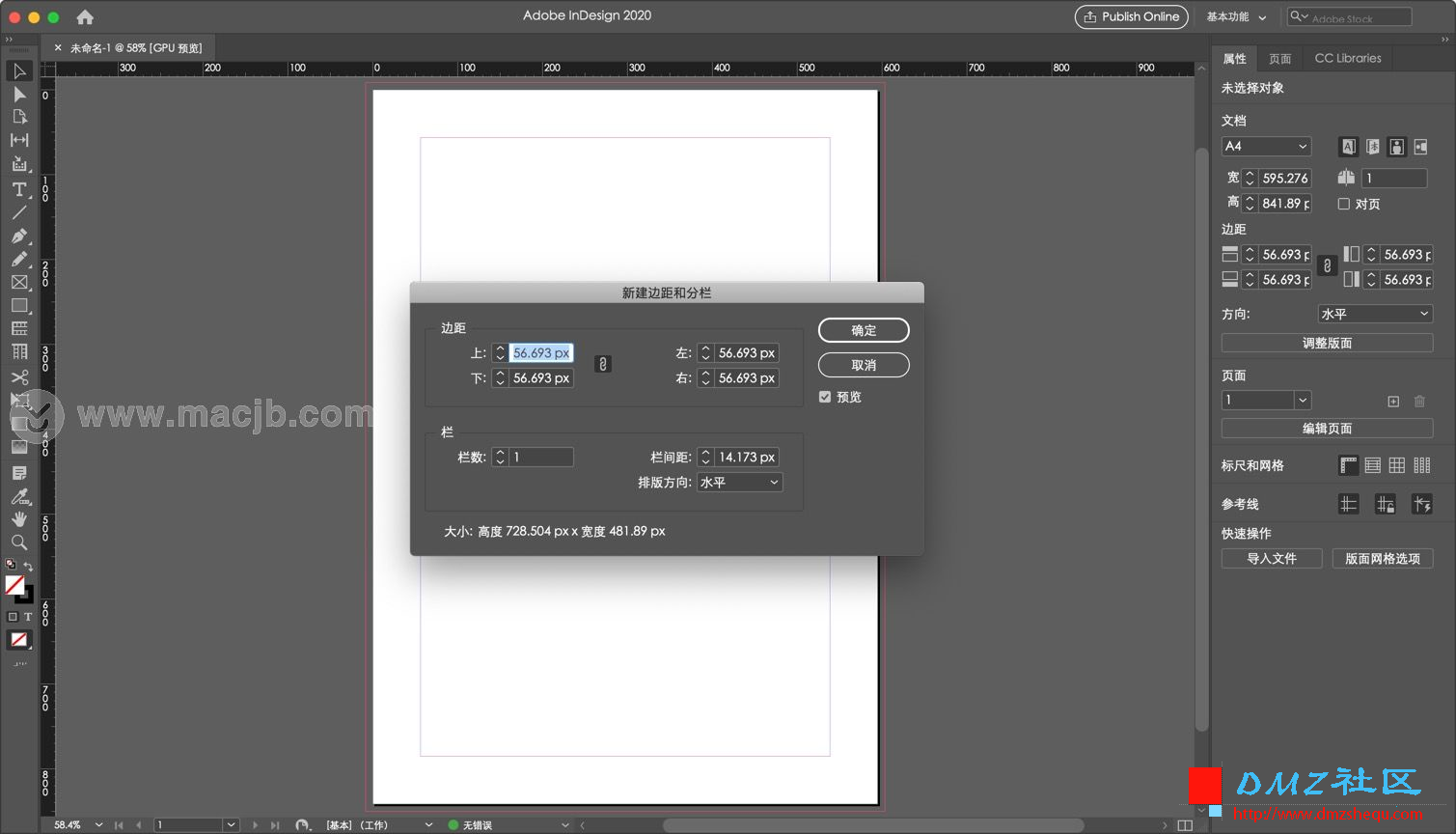Select the Eyedropper tool
This screenshot has width=1456, height=834.
pyautogui.click(x=19, y=497)
